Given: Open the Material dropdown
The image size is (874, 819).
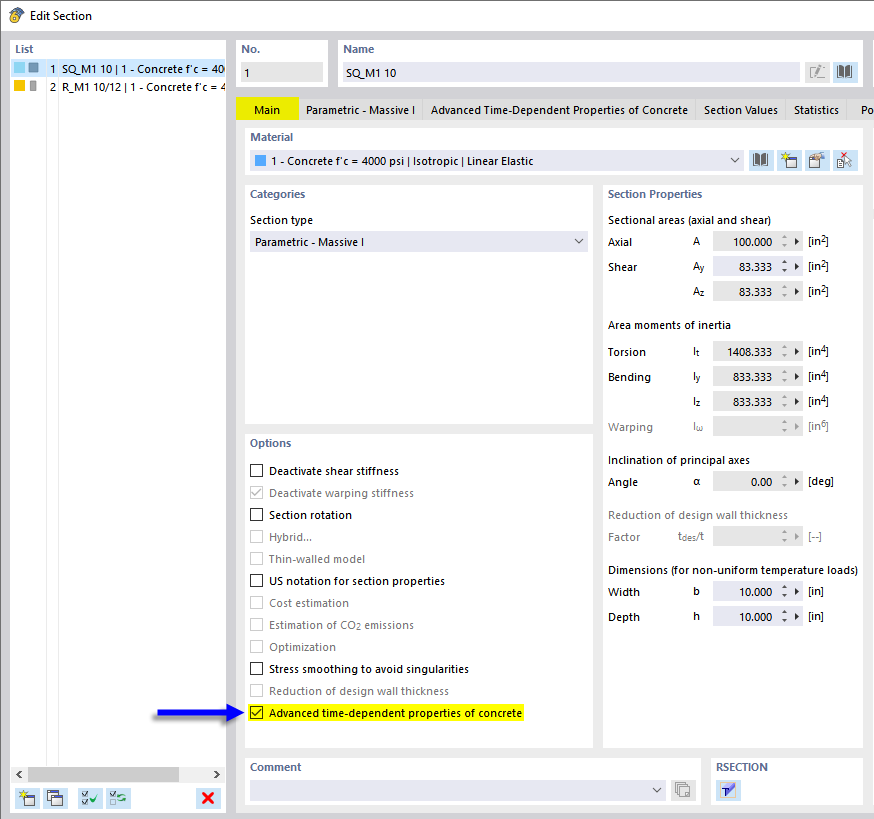Looking at the screenshot, I should click(x=735, y=161).
